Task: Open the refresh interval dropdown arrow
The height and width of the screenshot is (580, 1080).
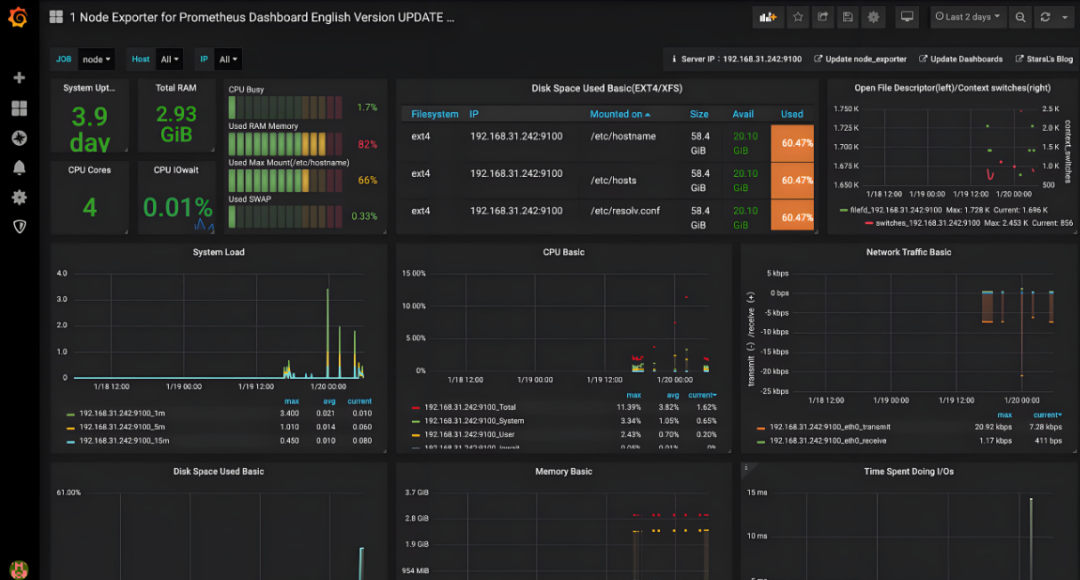Action: pos(1065,17)
